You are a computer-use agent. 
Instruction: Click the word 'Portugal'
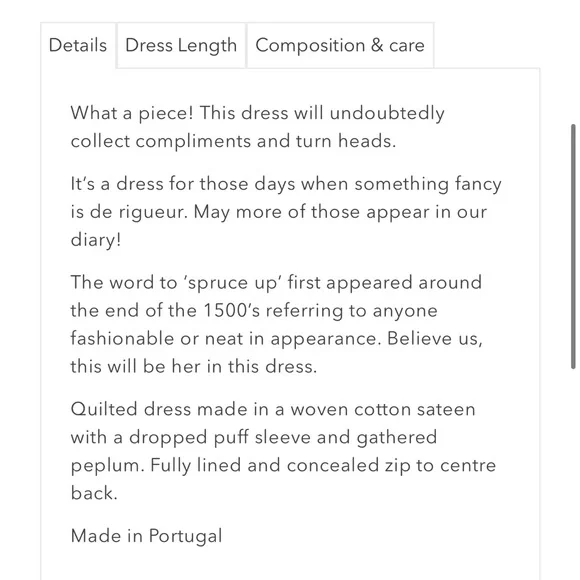[185, 536]
